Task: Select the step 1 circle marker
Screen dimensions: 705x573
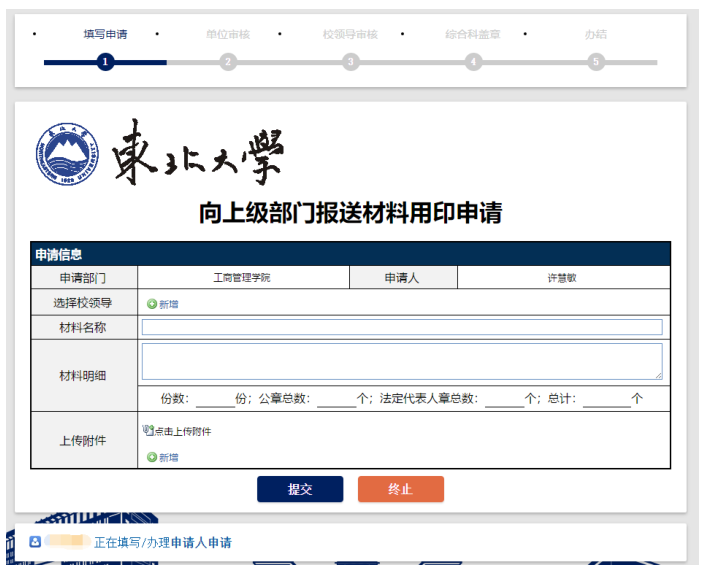Action: [x=105, y=62]
